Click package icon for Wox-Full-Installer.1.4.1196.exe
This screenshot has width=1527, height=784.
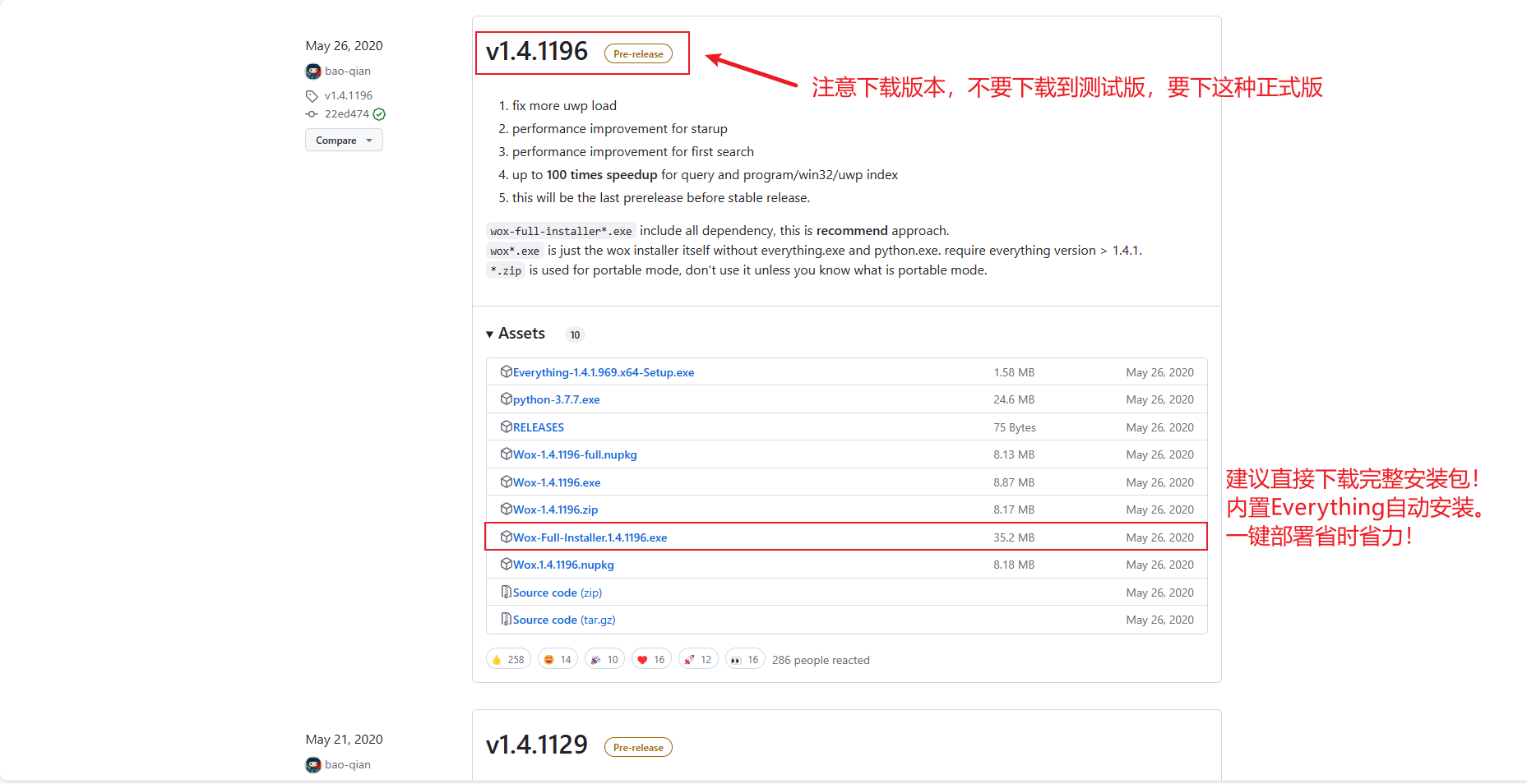(507, 537)
